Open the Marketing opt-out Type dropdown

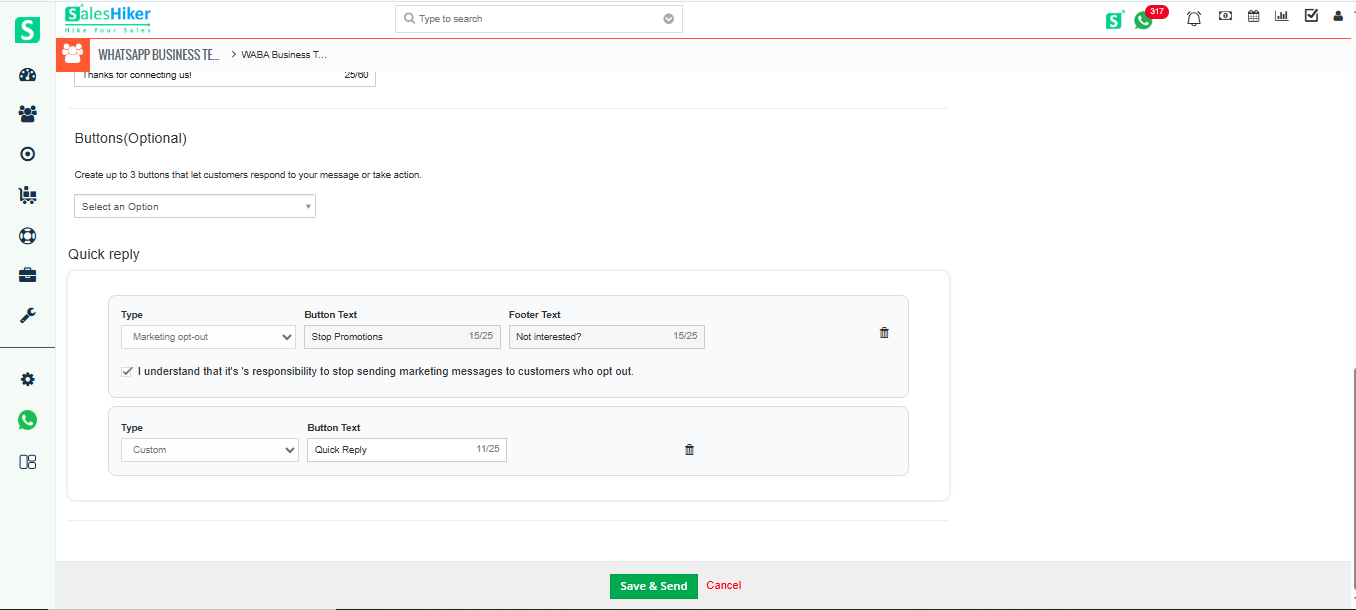click(208, 337)
